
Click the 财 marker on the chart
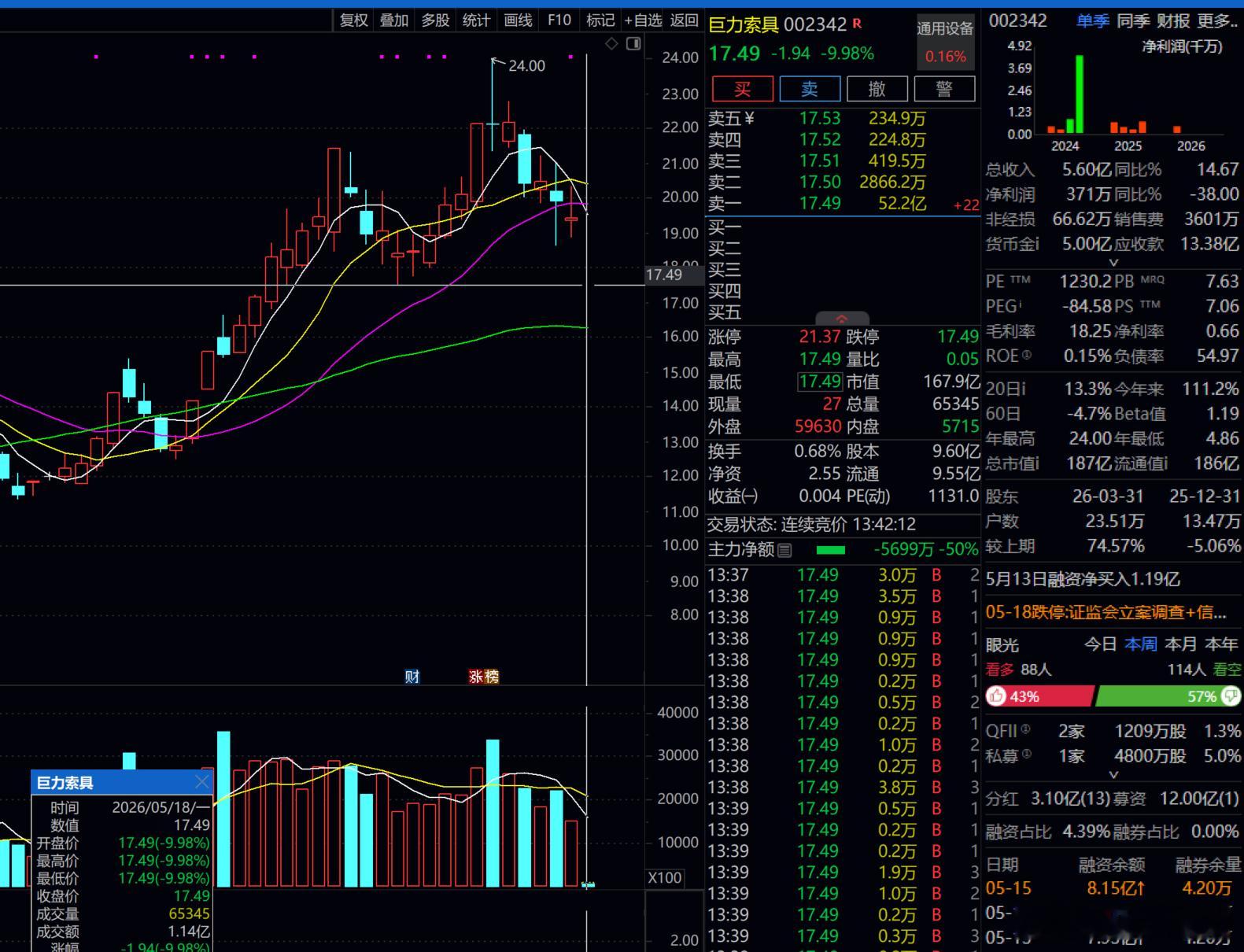[x=412, y=677]
